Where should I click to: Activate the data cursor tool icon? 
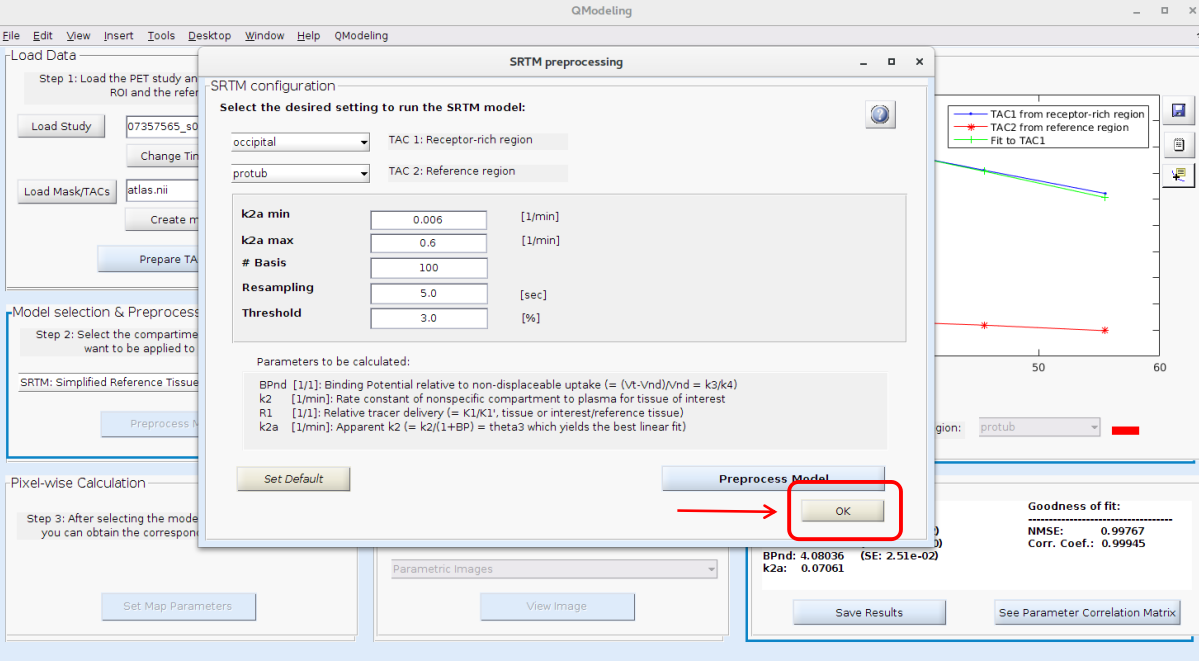(1178, 175)
